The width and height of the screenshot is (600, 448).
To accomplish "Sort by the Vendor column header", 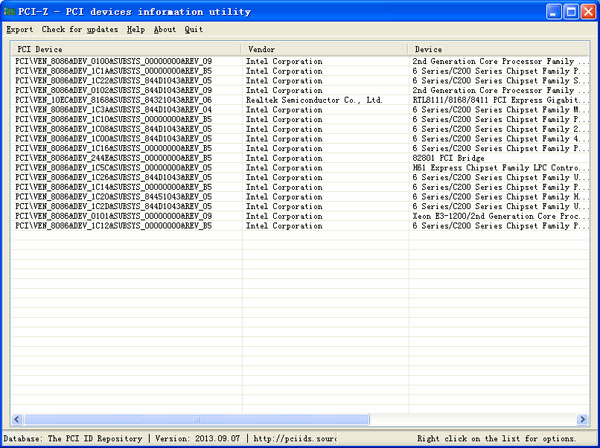I will 324,49.
